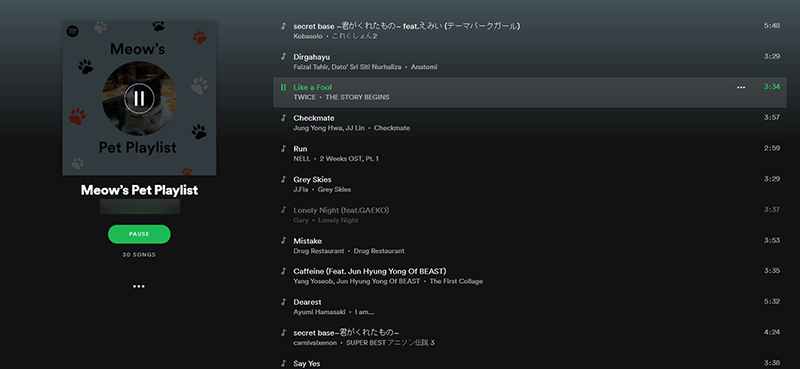Open artist J.Fla
800x369 pixels.
tap(301, 189)
